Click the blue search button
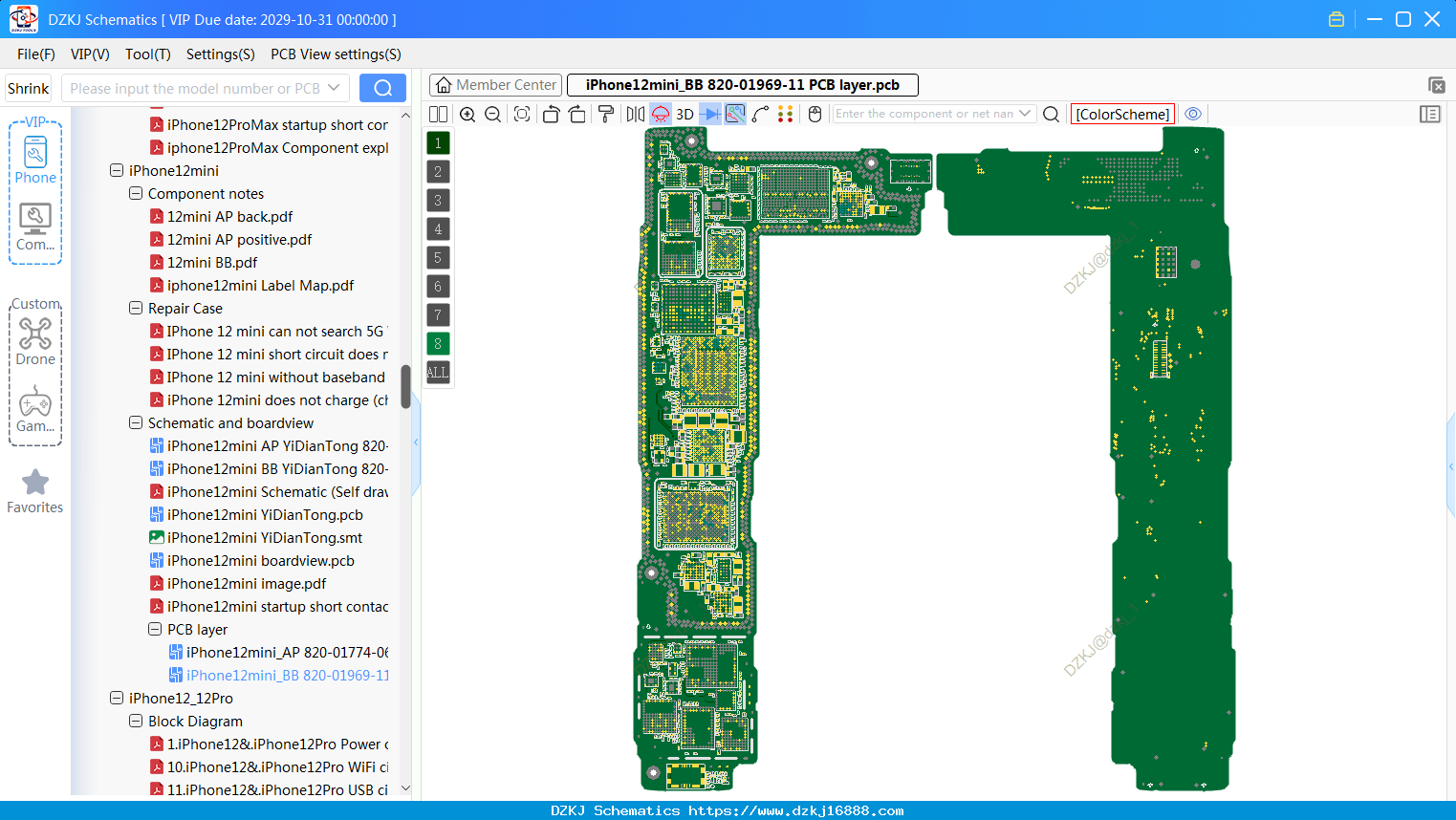 tap(382, 88)
